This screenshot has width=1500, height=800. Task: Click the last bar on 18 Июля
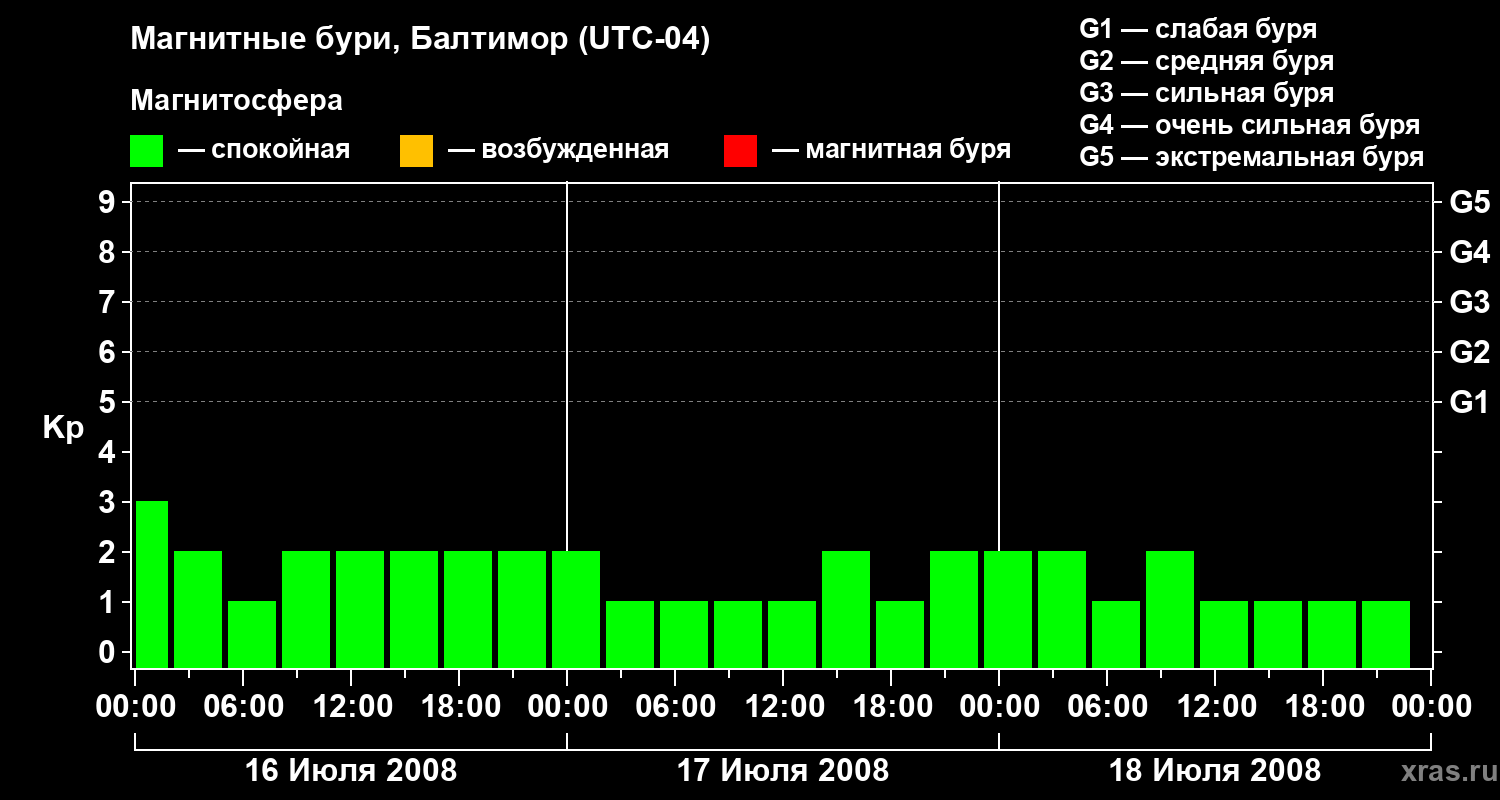tap(1386, 634)
